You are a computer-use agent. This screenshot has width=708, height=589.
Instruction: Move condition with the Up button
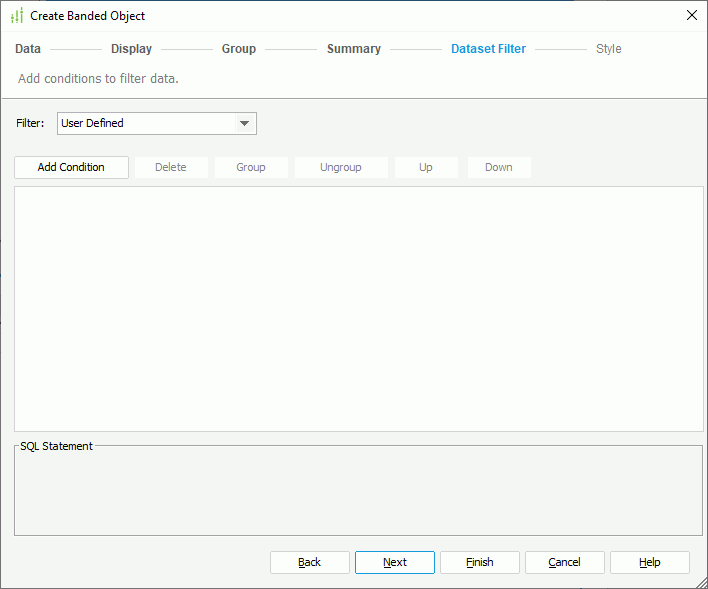pyautogui.click(x=426, y=167)
